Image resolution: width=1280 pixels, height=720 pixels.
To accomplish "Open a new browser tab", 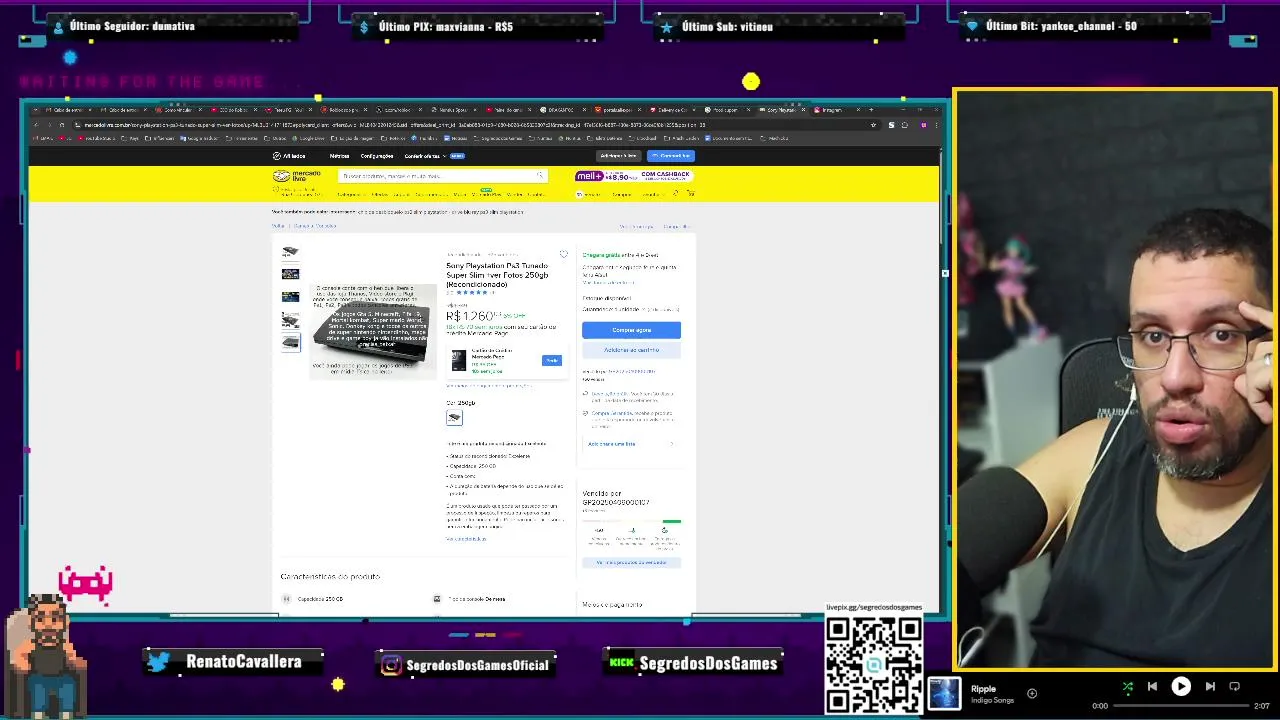I will pyautogui.click(x=871, y=110).
